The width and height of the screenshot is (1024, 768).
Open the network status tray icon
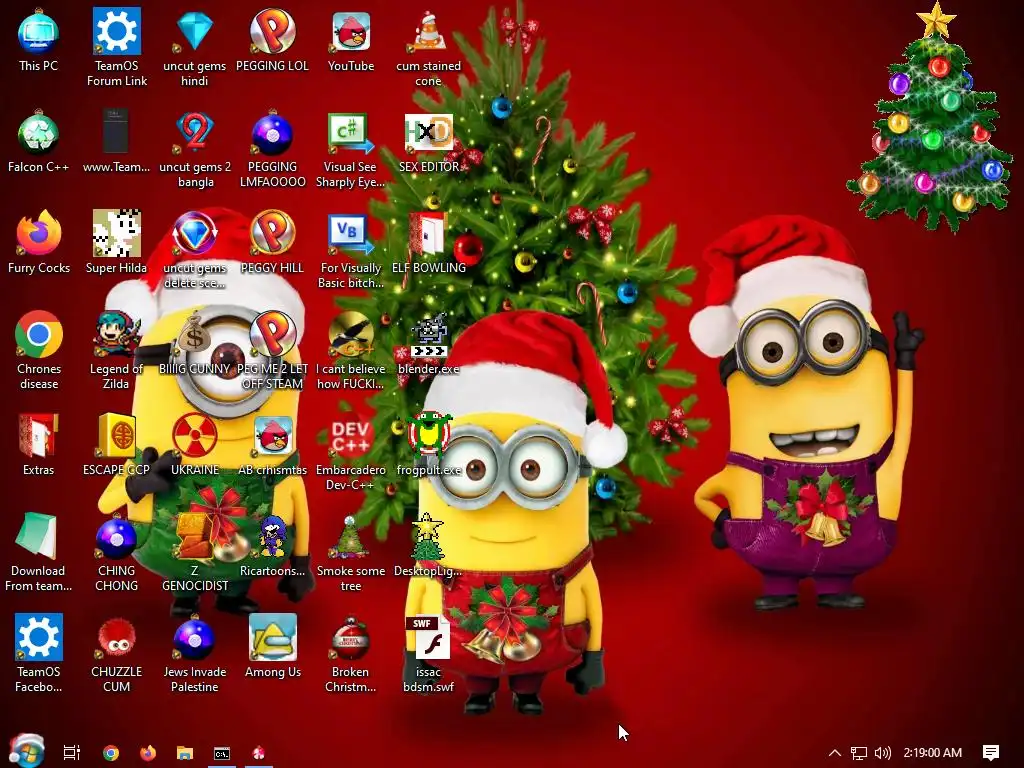click(x=859, y=753)
